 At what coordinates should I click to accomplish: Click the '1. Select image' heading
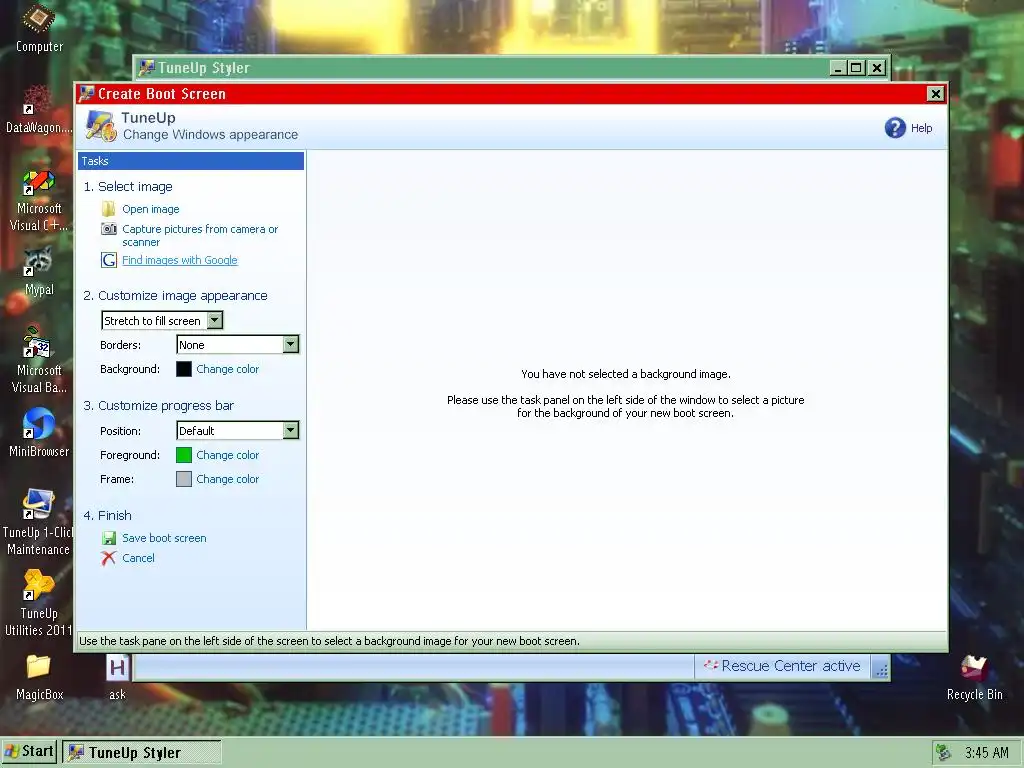(x=128, y=187)
